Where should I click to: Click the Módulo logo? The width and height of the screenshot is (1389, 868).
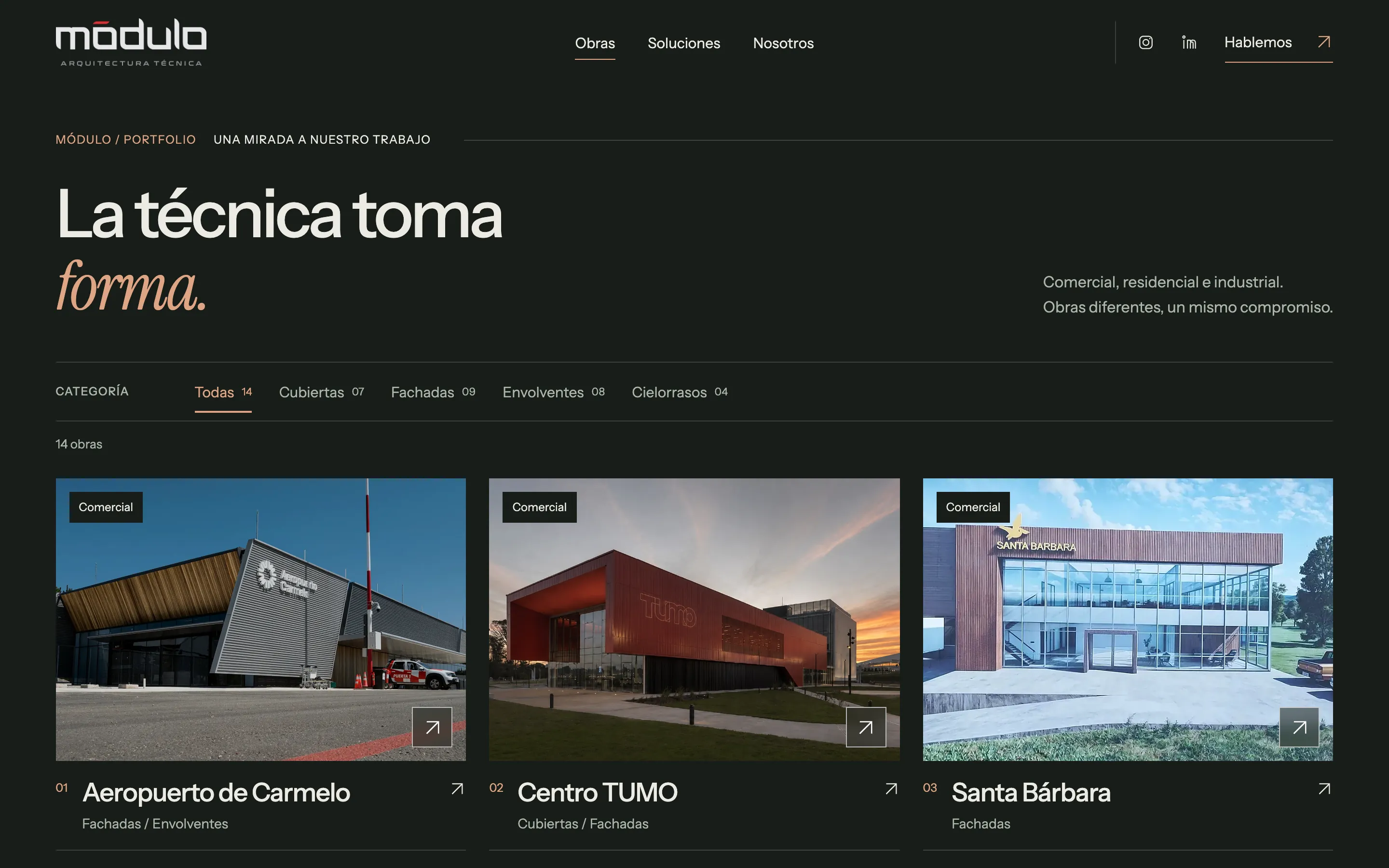pyautogui.click(x=131, y=42)
